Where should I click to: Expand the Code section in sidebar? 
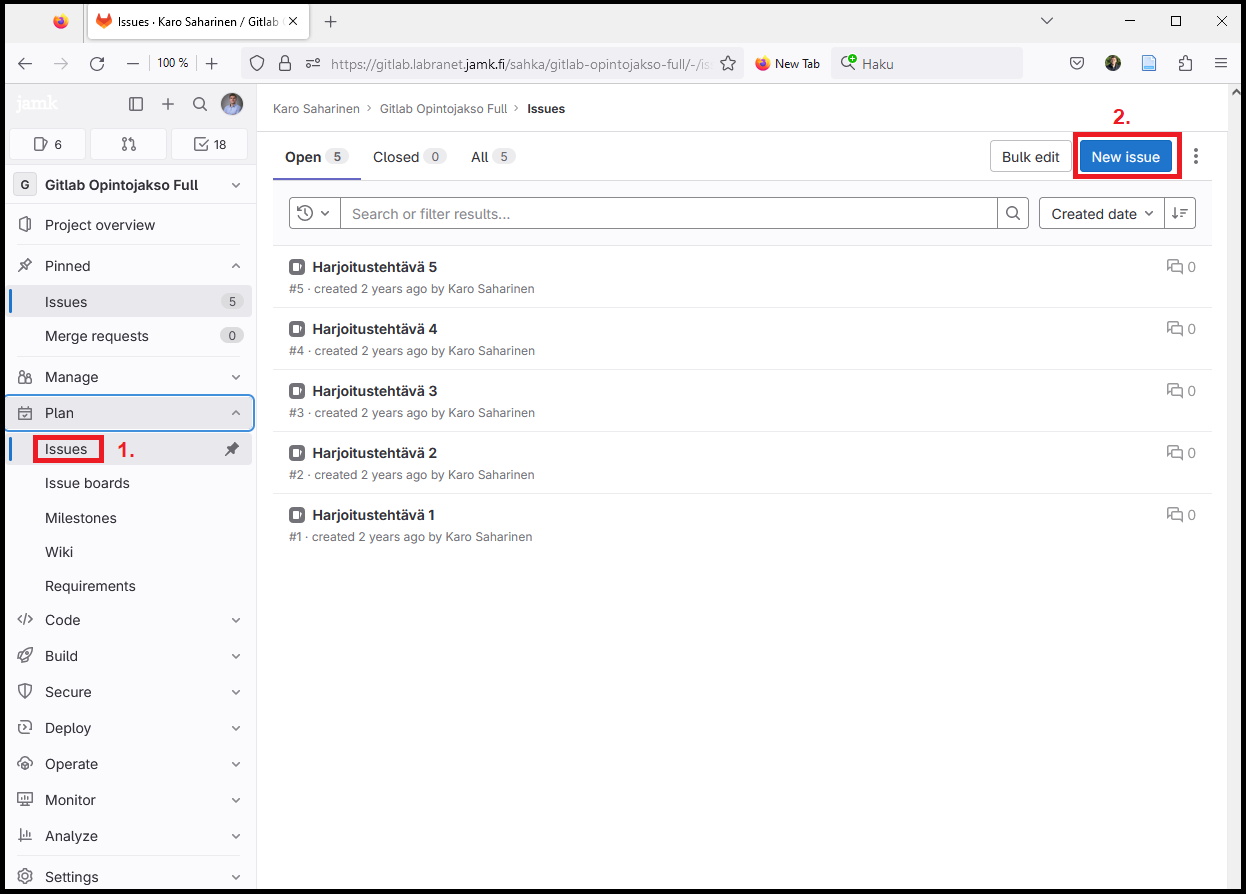(236, 620)
